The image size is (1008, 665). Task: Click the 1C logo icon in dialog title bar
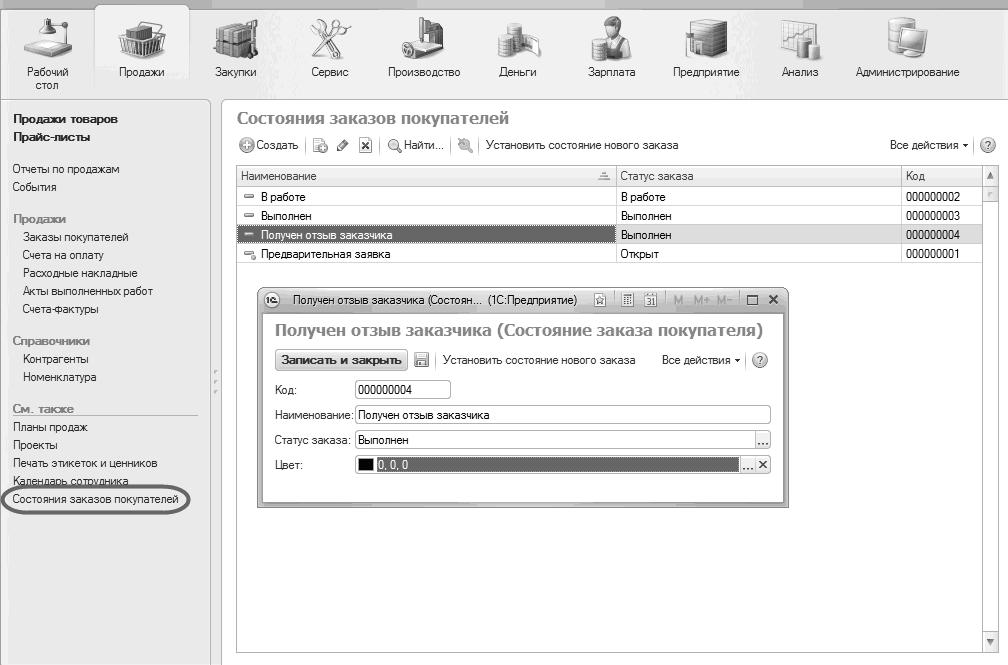[273, 300]
